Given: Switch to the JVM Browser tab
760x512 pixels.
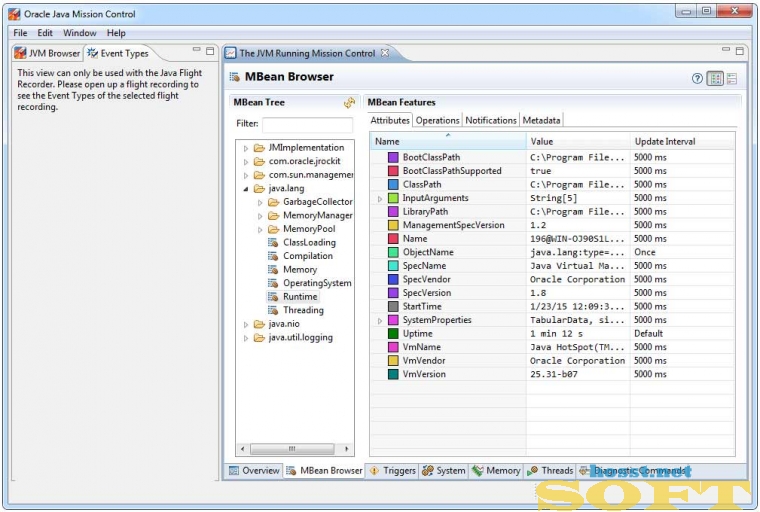Looking at the screenshot, I should 48,53.
